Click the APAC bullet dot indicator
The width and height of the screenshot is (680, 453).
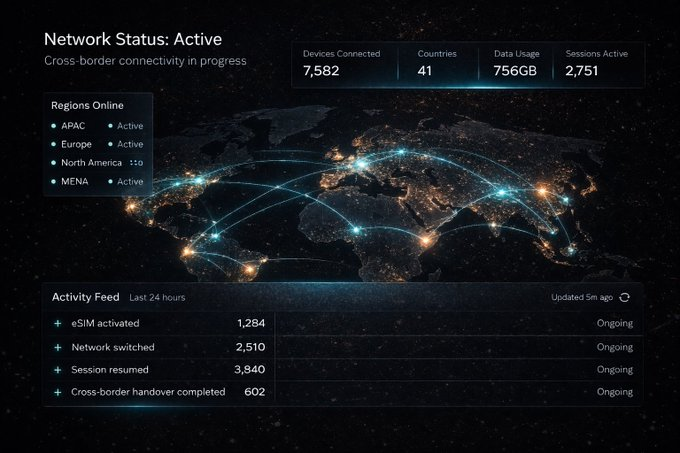[x=53, y=126]
